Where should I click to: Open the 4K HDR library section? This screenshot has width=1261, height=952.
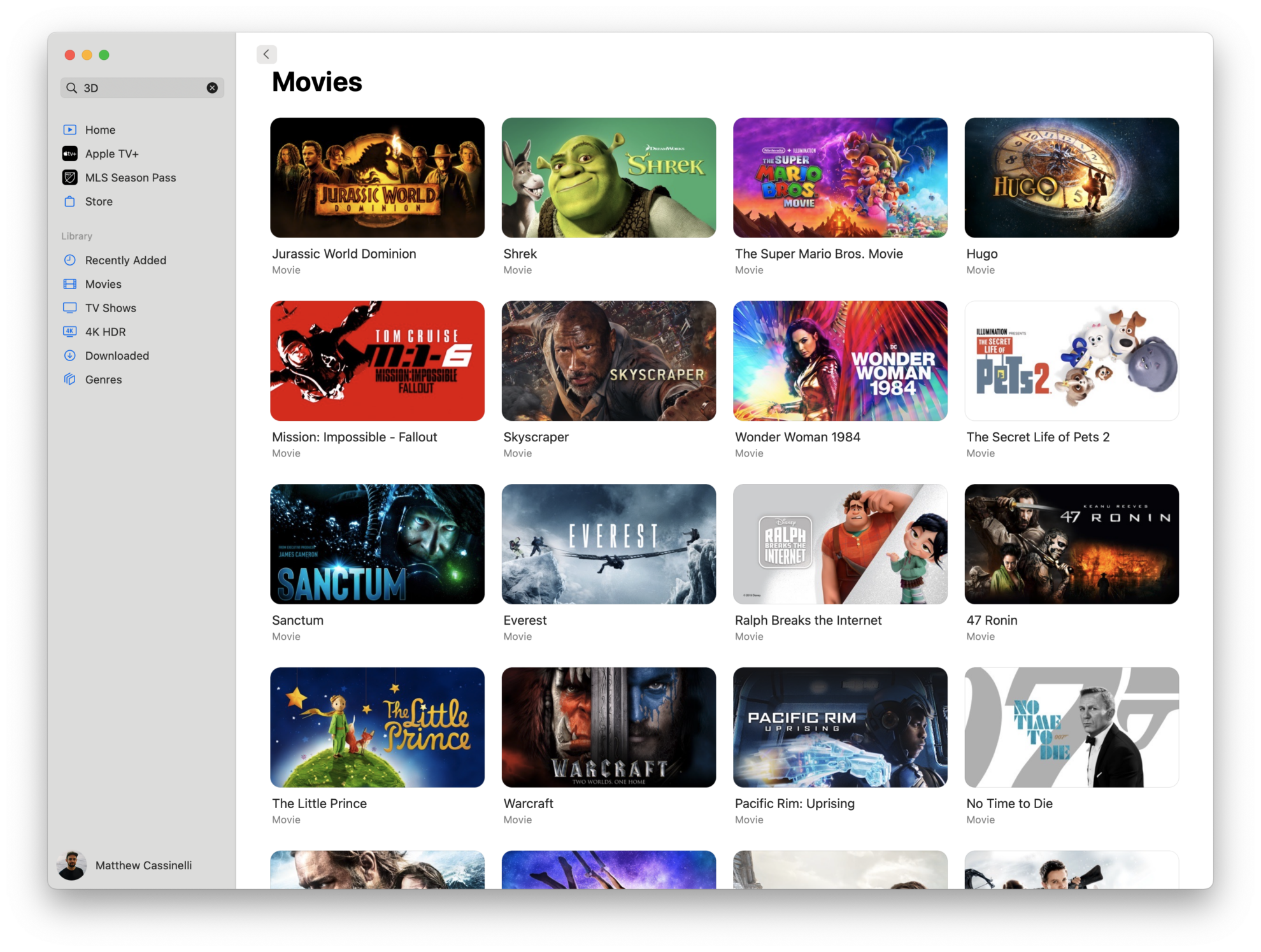point(105,331)
